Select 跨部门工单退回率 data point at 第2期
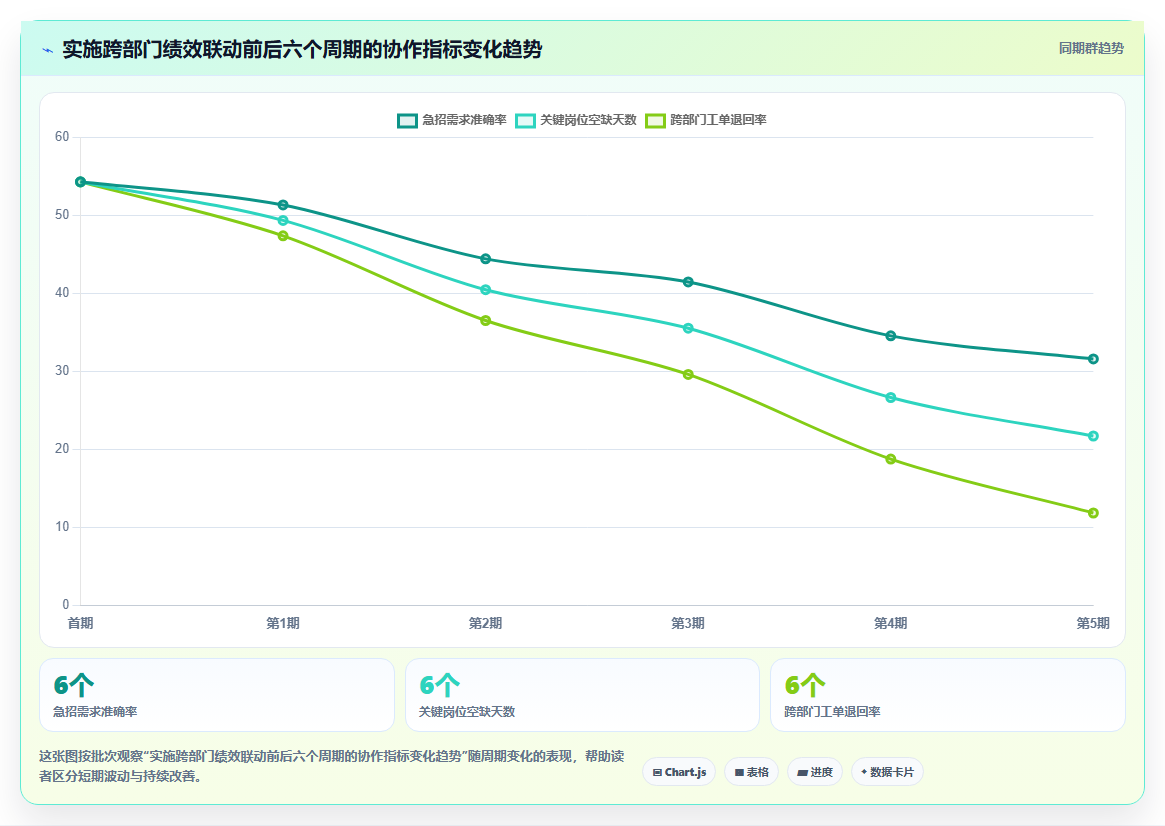Image resolution: width=1165 pixels, height=826 pixels. pyautogui.click(x=485, y=321)
